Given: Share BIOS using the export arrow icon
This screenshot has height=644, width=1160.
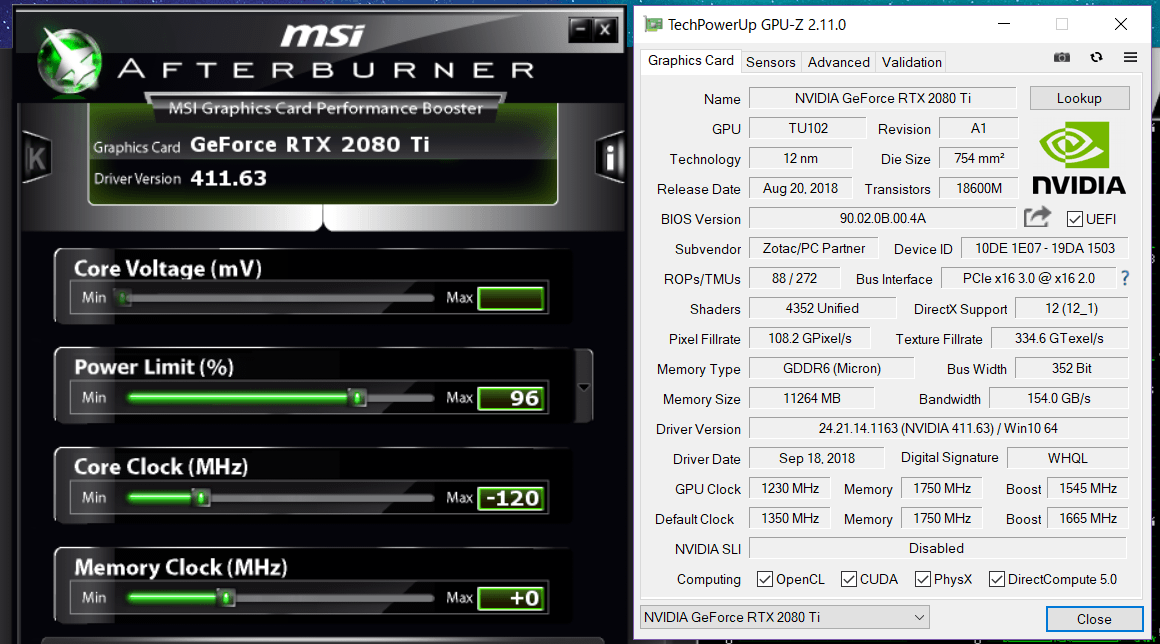Looking at the screenshot, I should pos(1037,217).
